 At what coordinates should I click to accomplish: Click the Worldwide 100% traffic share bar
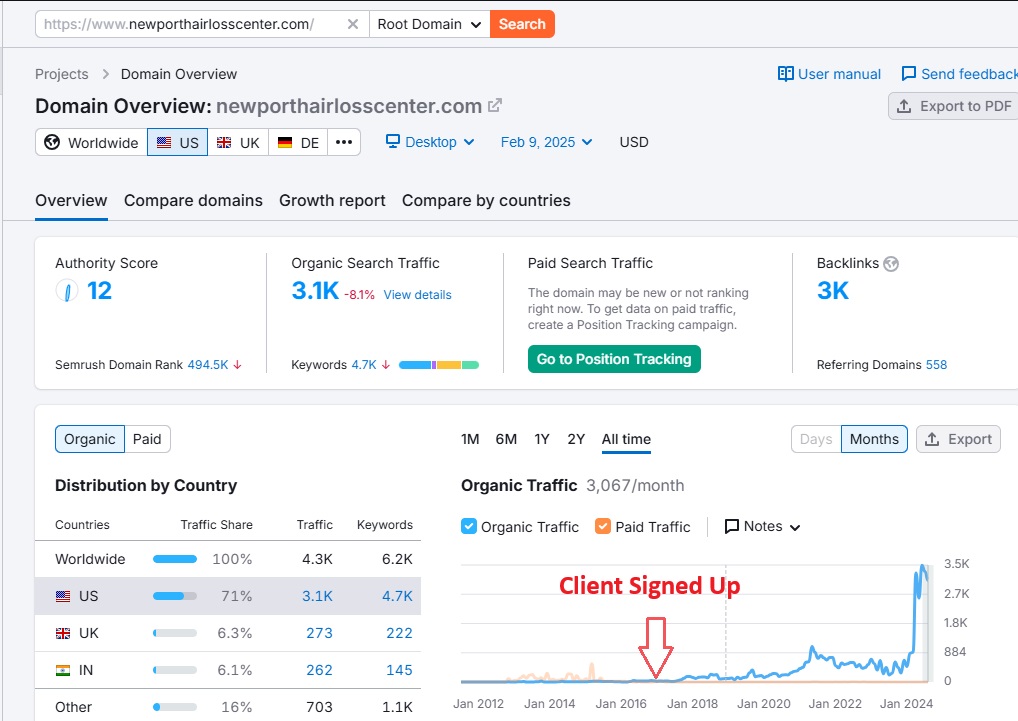pyautogui.click(x=175, y=559)
